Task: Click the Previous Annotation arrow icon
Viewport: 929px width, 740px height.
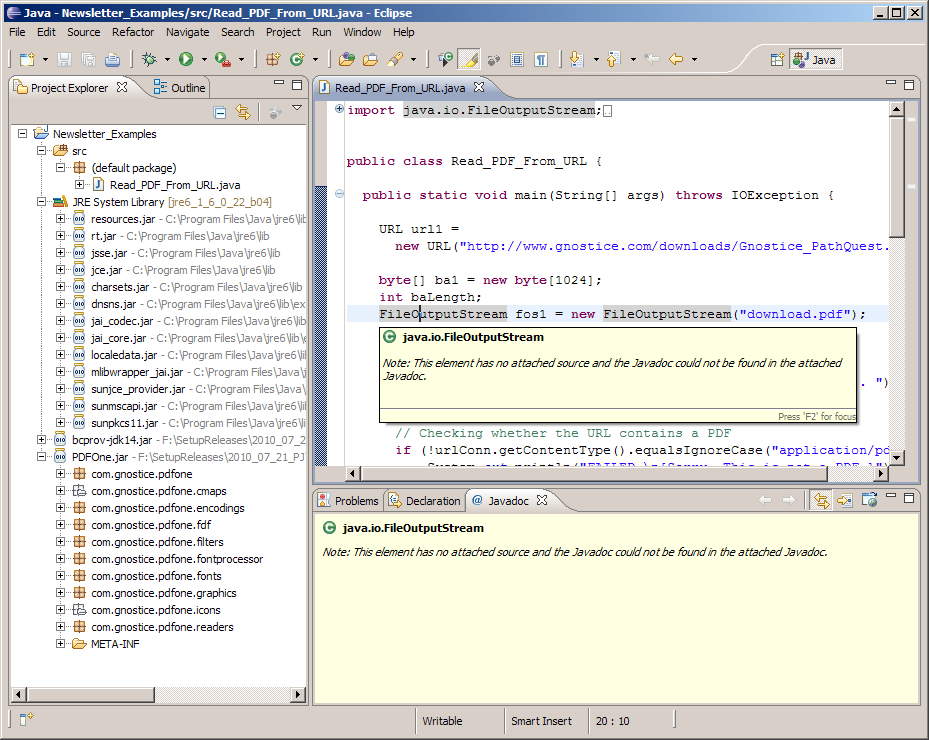Action: click(614, 59)
